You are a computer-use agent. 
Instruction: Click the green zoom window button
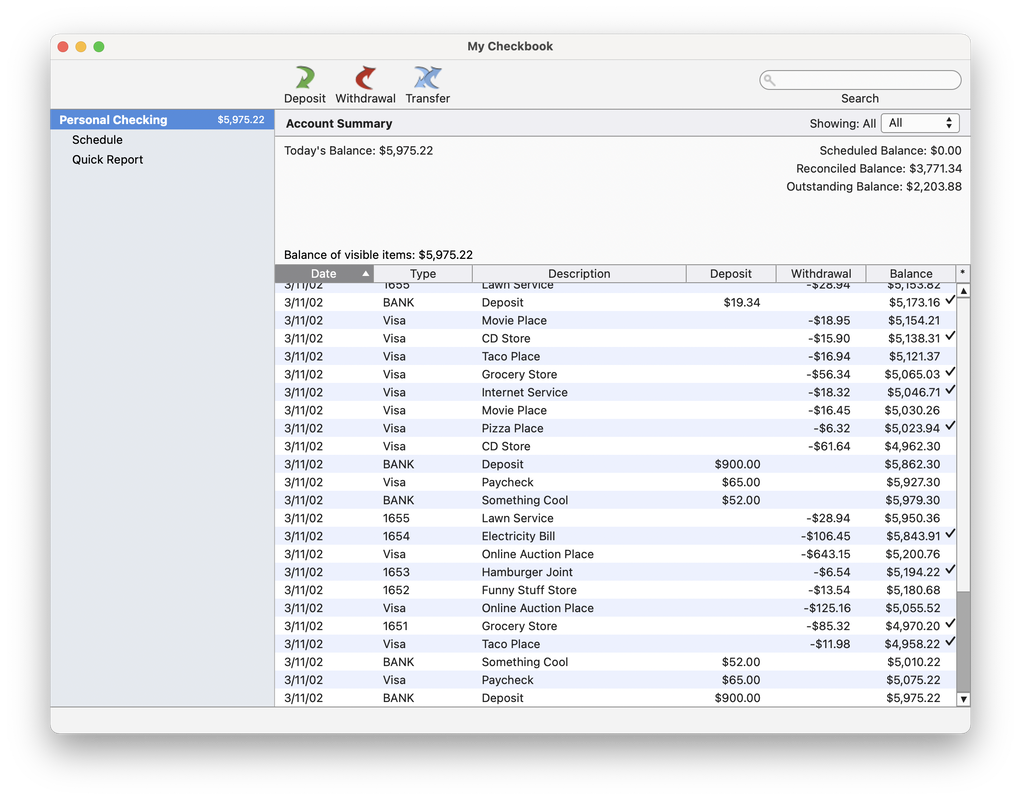(x=99, y=47)
